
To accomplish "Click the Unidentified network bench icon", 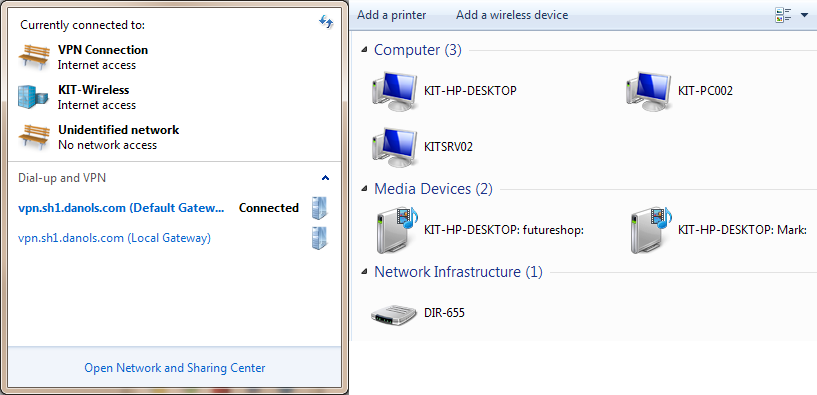I will [x=34, y=137].
